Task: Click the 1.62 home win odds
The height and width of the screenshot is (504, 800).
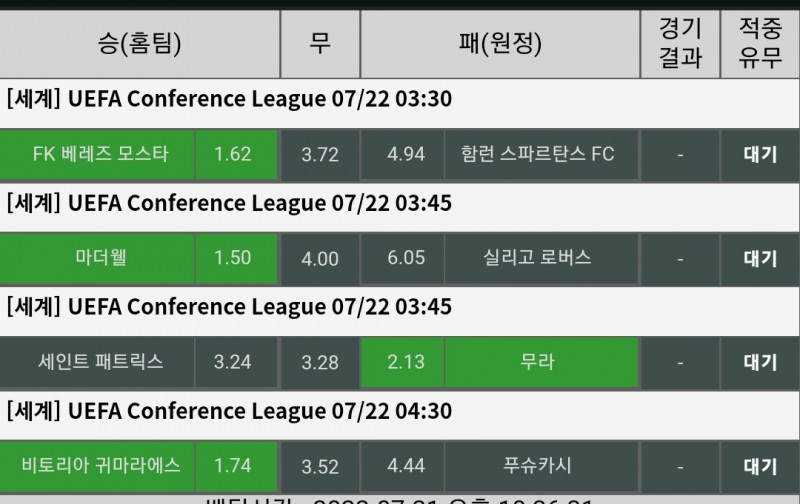Action: click(232, 154)
